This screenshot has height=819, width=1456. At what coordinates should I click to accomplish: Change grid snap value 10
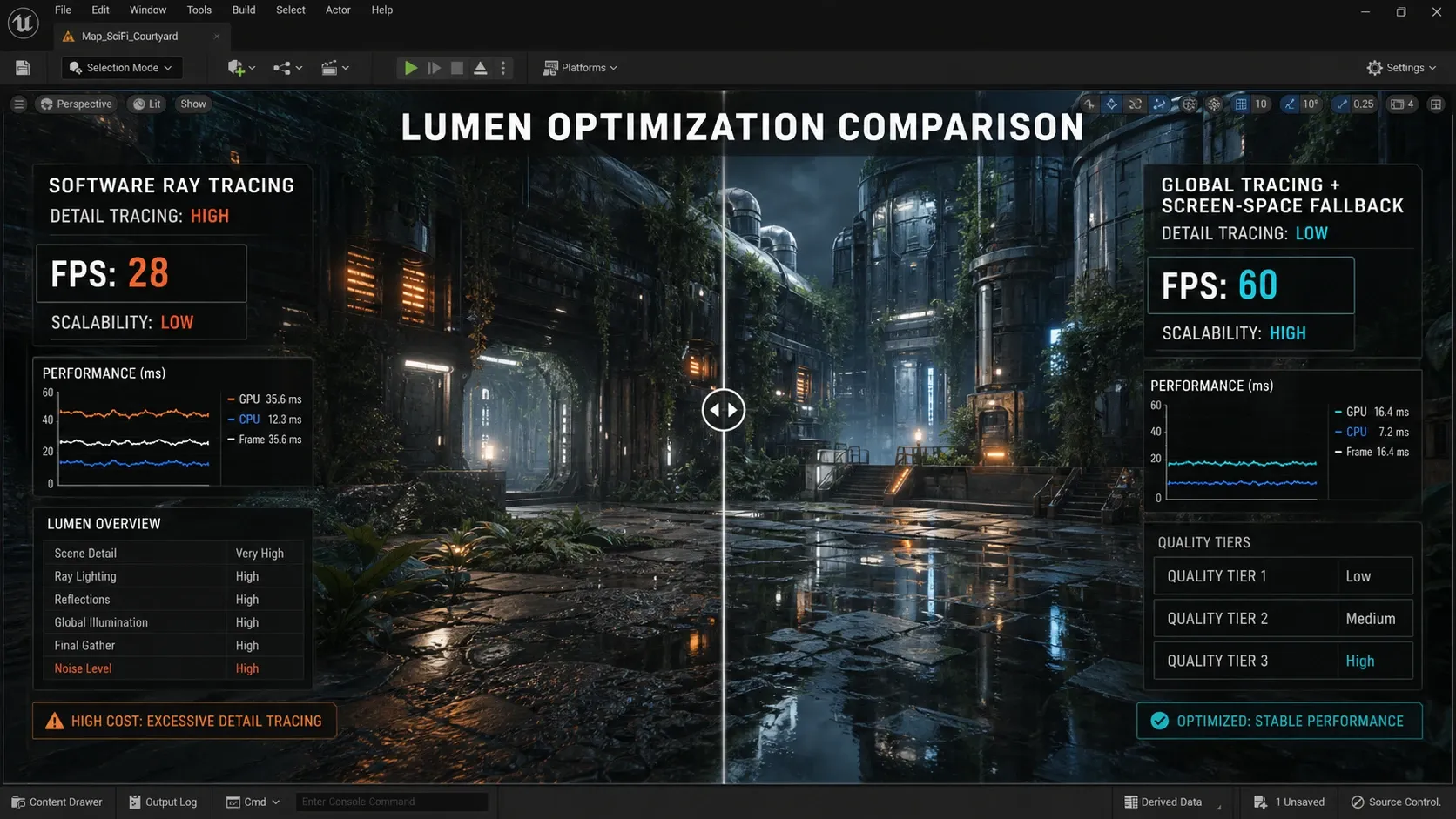(x=1261, y=104)
